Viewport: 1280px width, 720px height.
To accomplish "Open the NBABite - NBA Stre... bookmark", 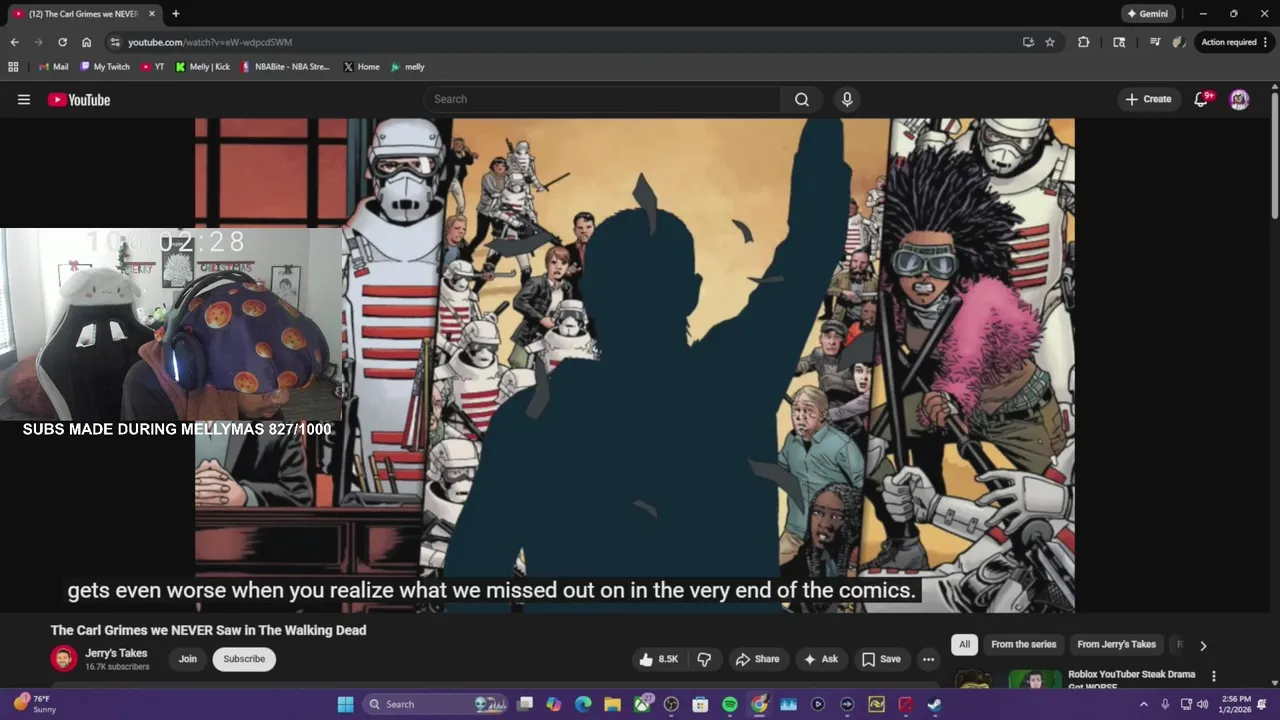I will (x=285, y=67).
